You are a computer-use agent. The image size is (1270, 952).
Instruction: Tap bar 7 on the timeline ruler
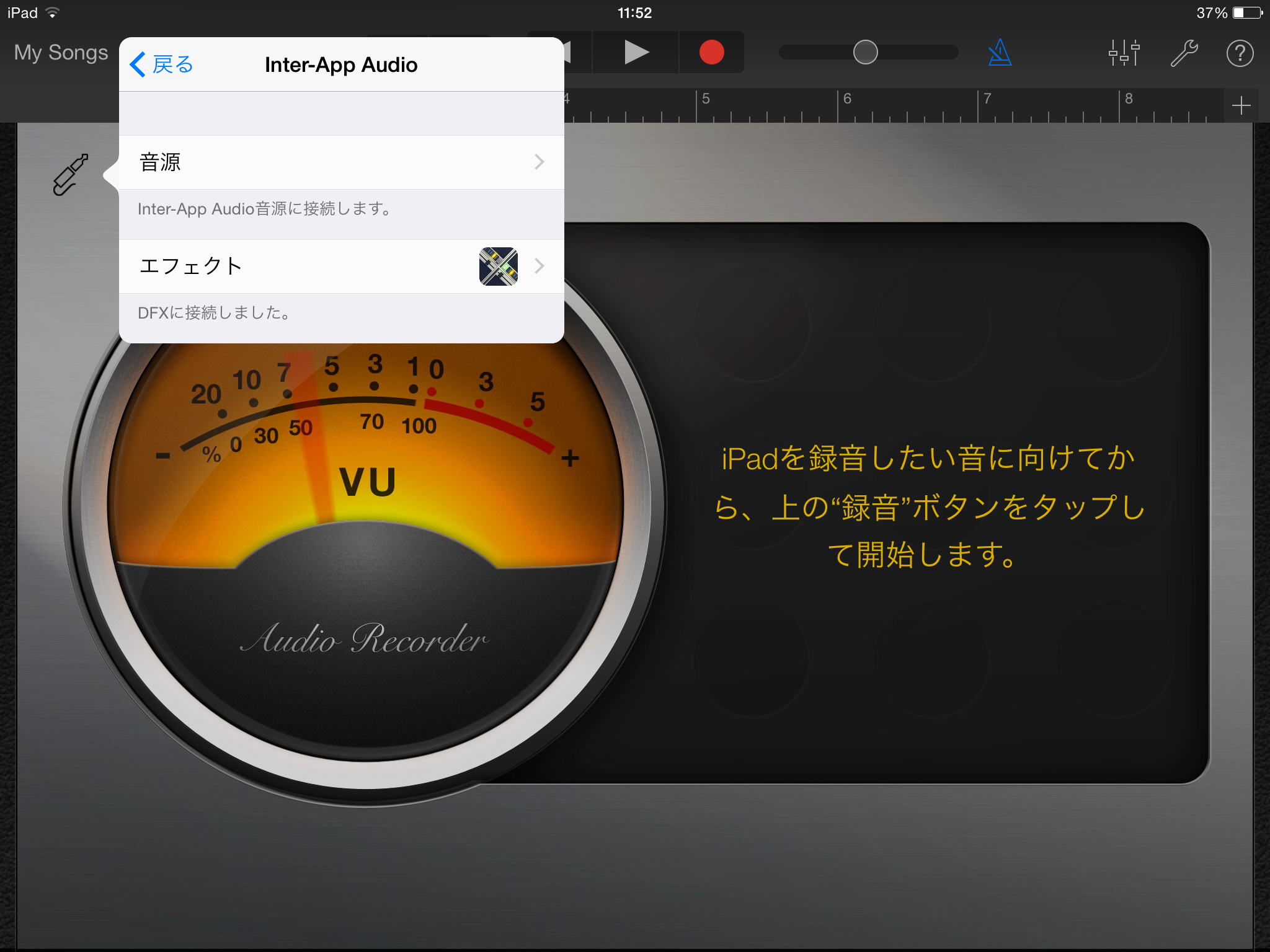coord(987,99)
